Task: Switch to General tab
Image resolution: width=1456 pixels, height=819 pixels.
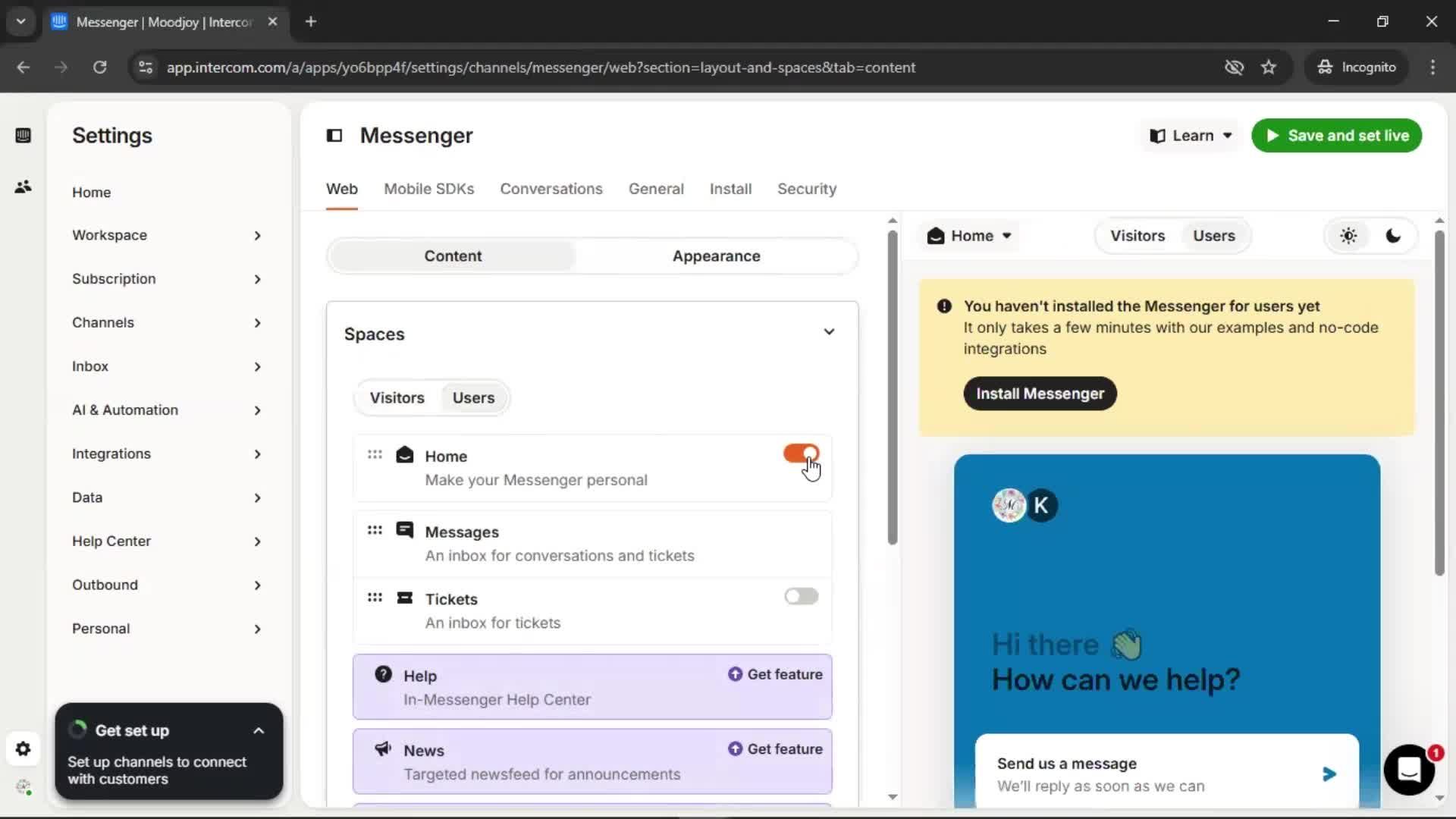Action: point(656,189)
